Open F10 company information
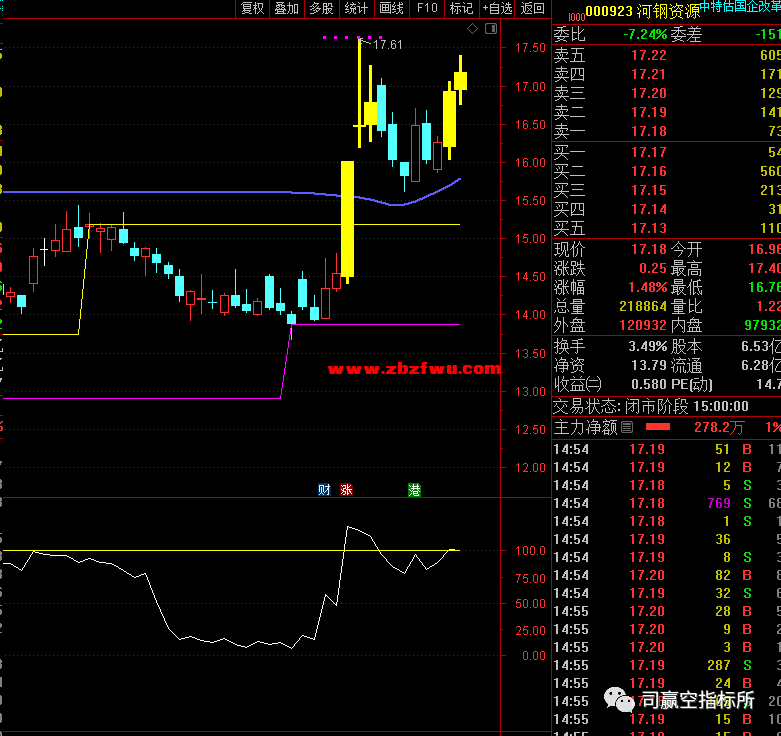 pos(427,8)
